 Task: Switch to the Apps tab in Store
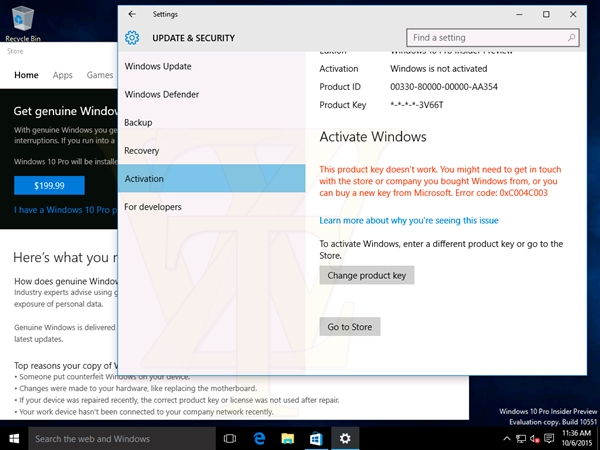63,75
